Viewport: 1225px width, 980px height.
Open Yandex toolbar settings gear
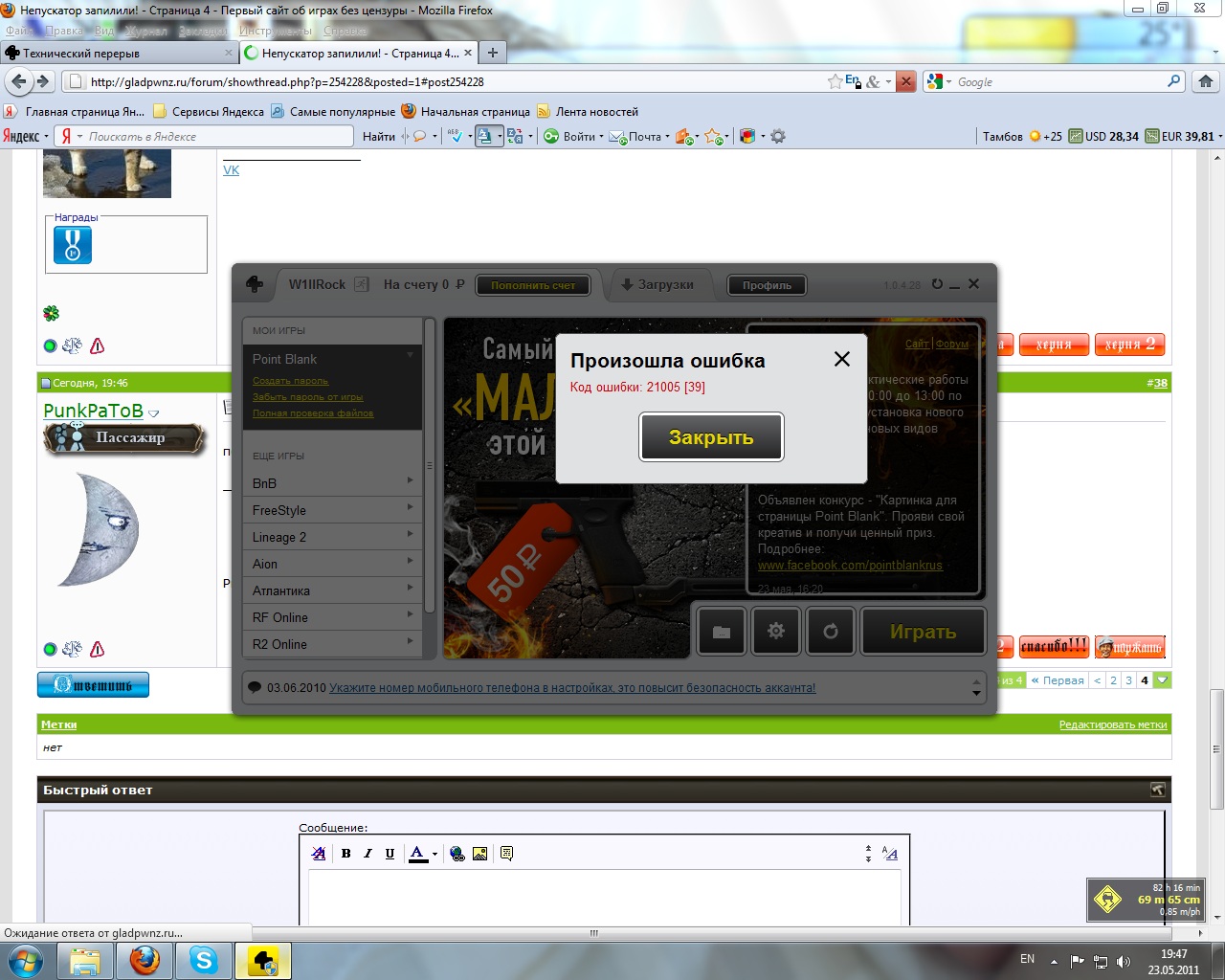[x=778, y=137]
